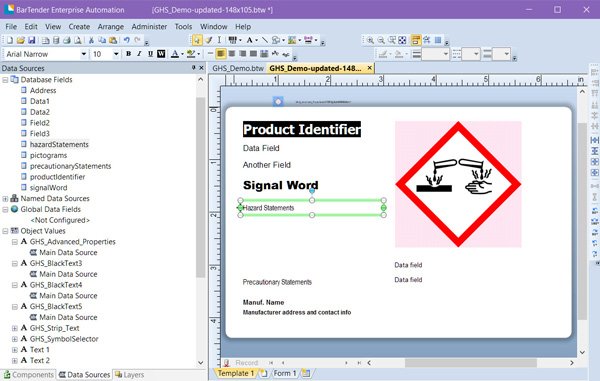Image resolution: width=600 pixels, height=381 pixels.
Task: Click the Signal Word text object
Action: (280, 185)
